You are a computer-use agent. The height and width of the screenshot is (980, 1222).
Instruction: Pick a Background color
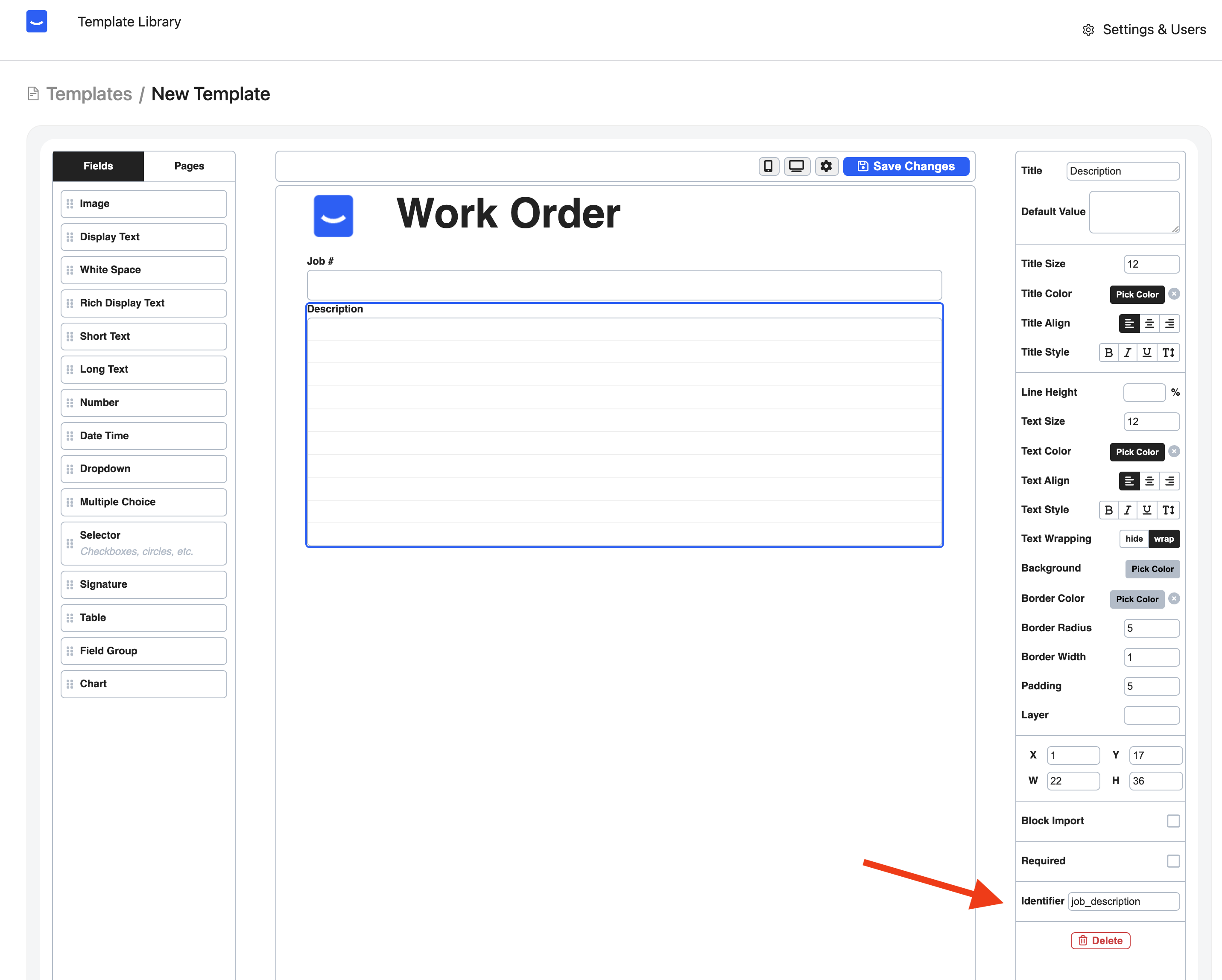point(1152,569)
